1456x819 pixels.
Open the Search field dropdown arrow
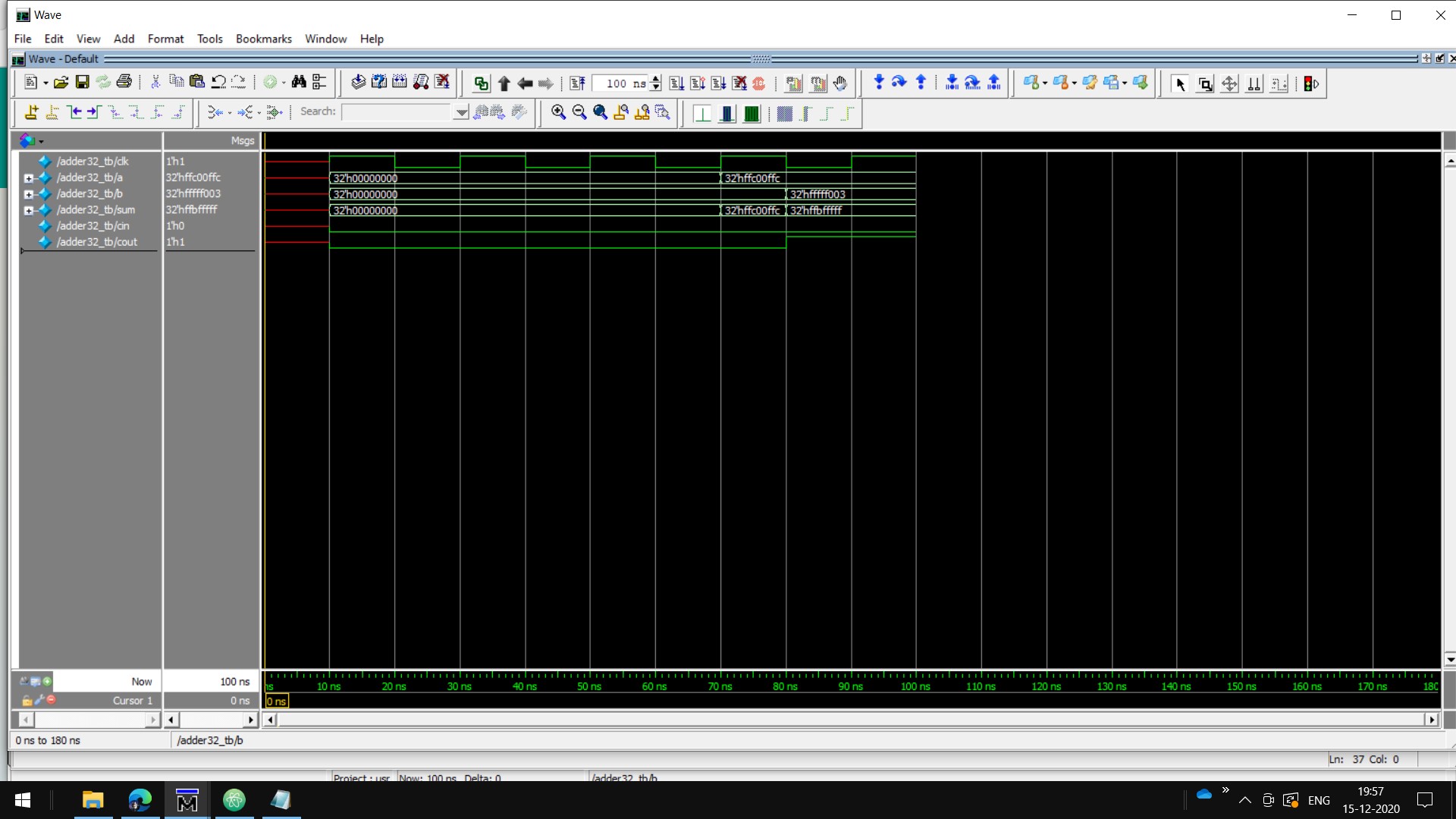pos(461,113)
